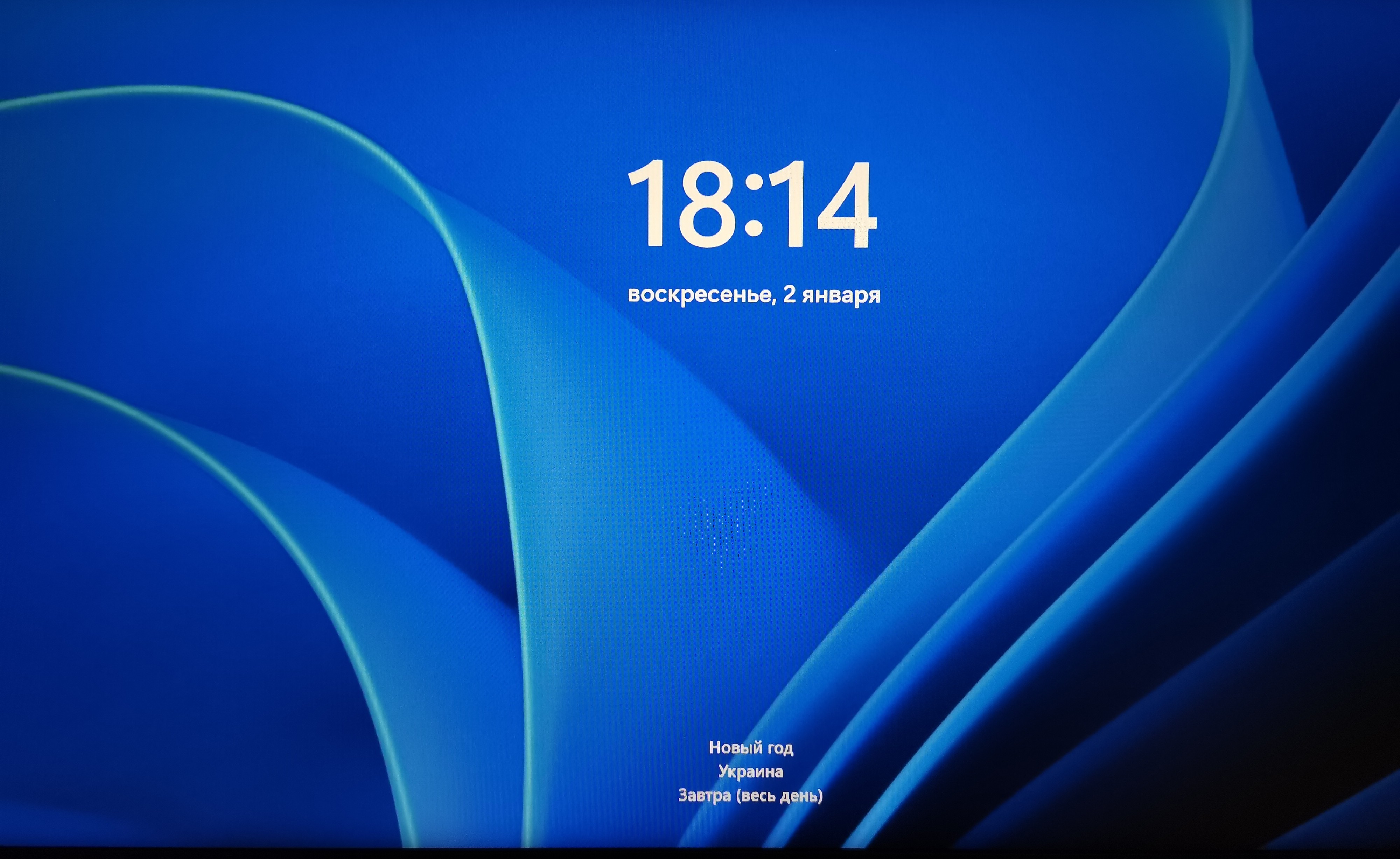Click the 'Новый год' calendar event title

point(751,748)
